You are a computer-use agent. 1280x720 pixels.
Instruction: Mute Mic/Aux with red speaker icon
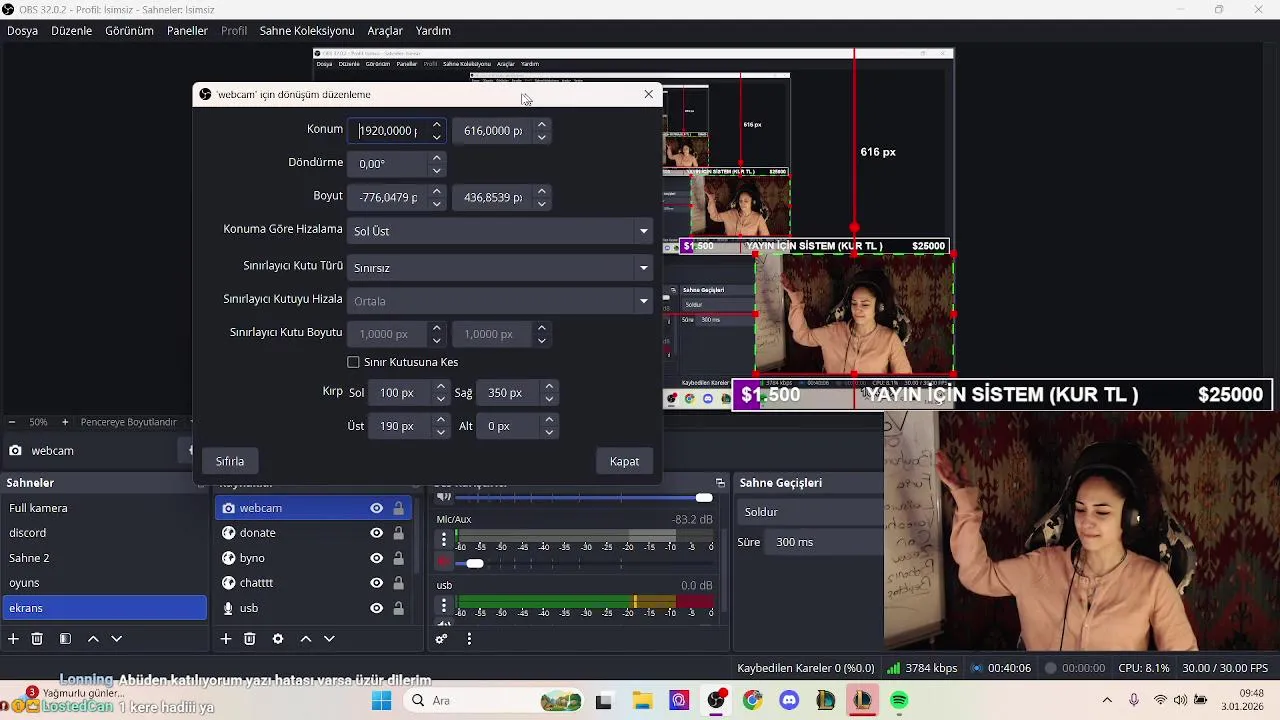(444, 562)
